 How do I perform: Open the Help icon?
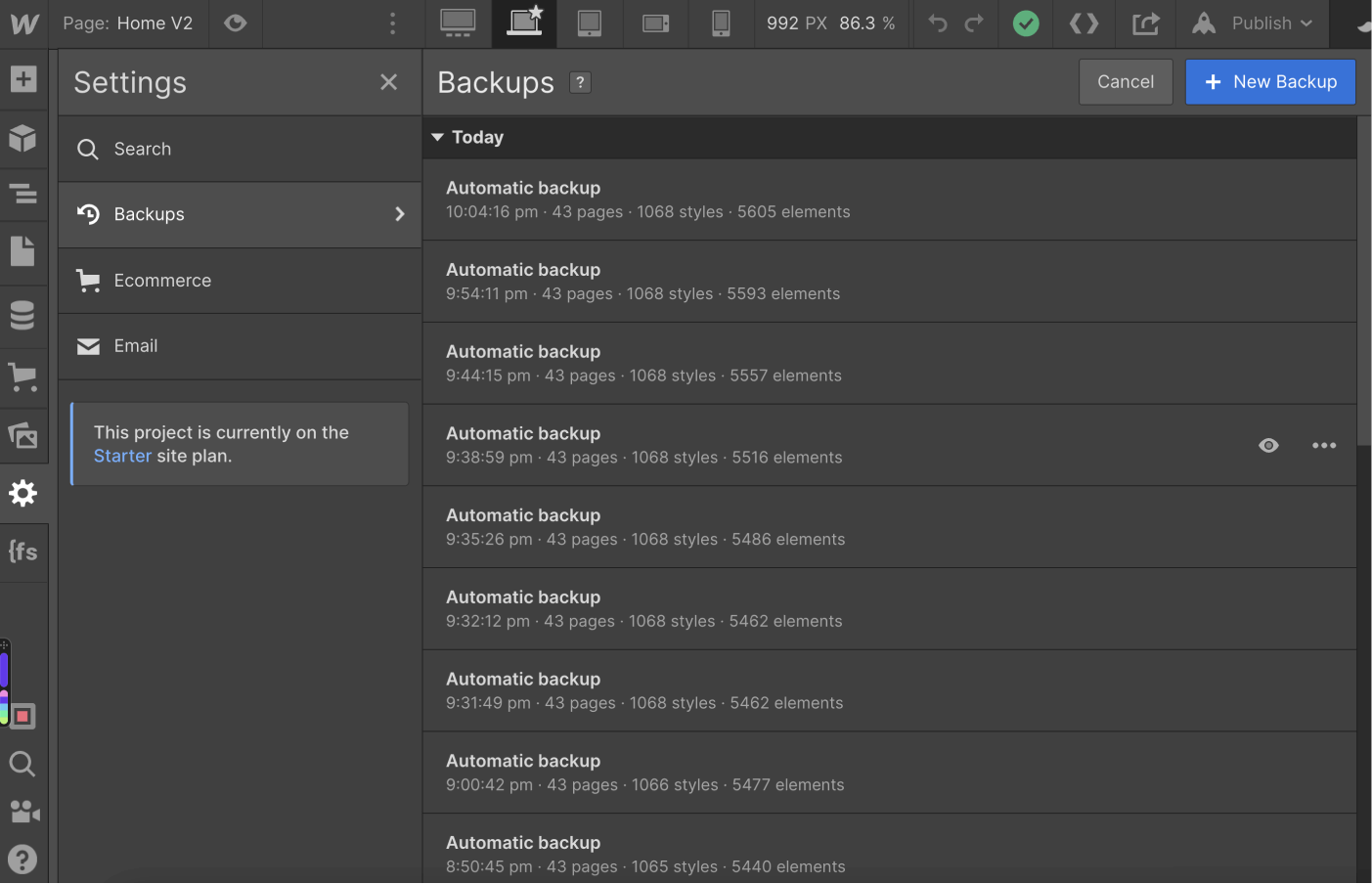click(22, 860)
